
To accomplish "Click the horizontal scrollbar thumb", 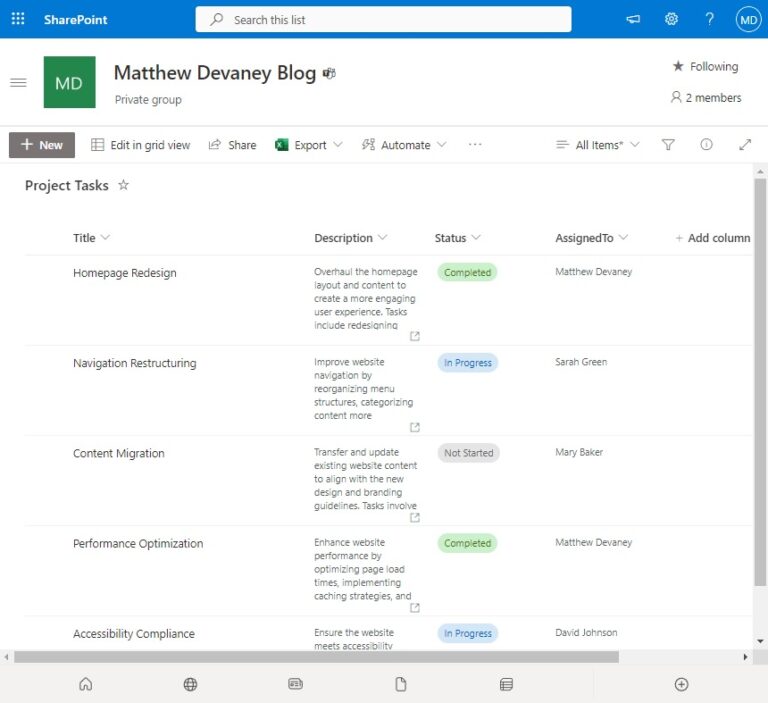I will pos(316,656).
